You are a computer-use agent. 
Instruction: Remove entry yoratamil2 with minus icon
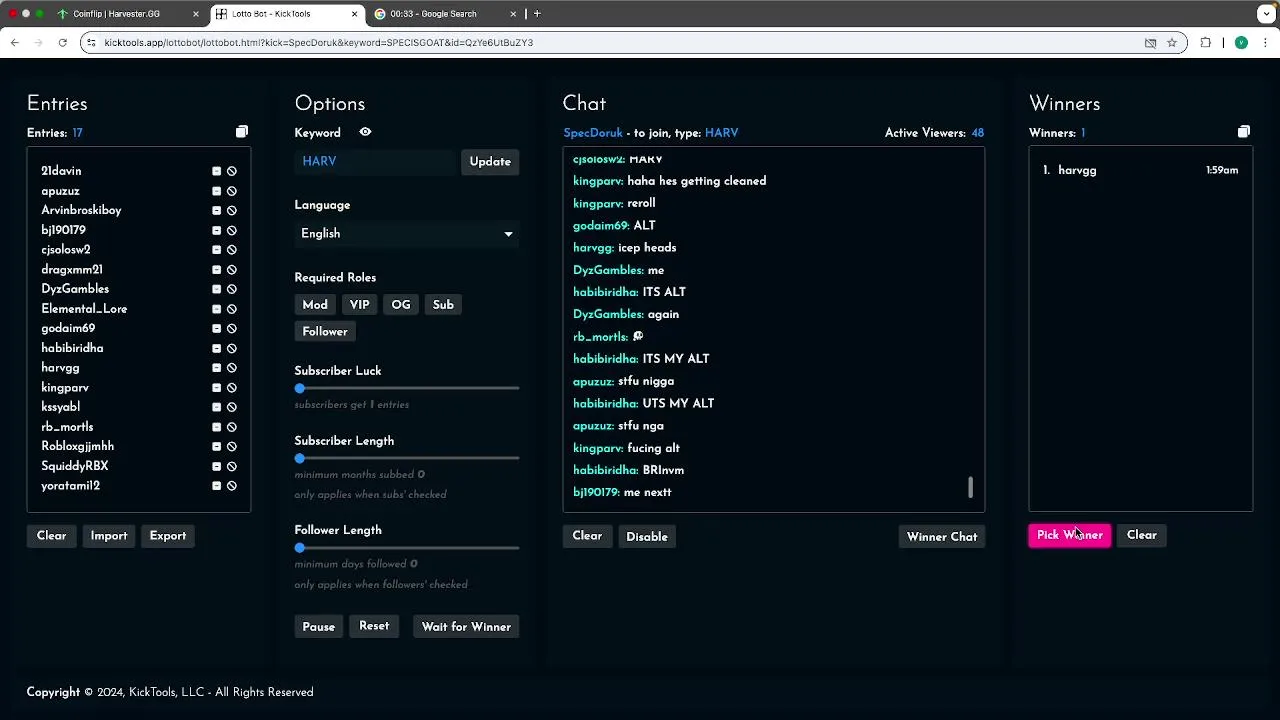[216, 486]
